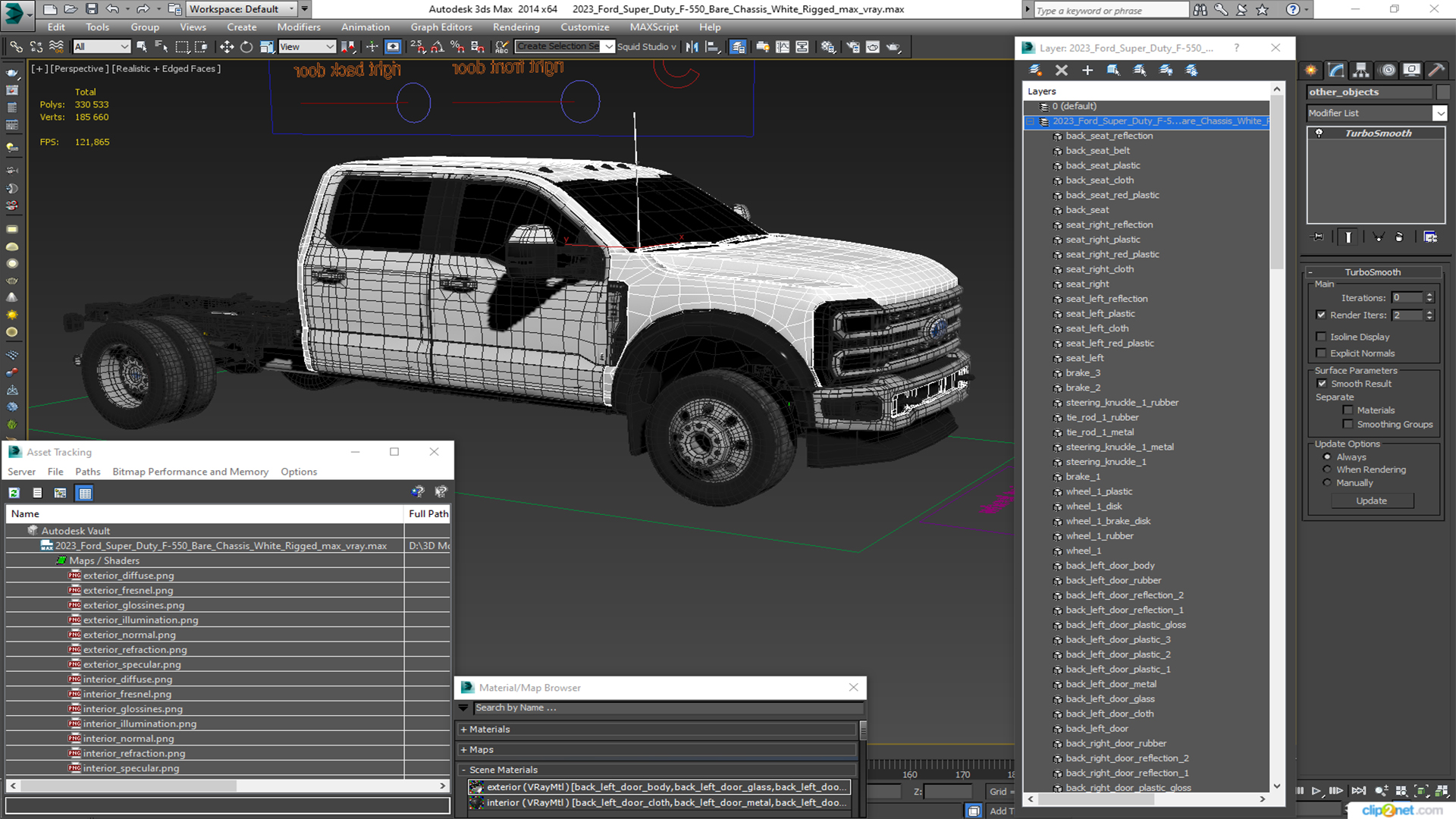
Task: Click Refresh icon in Asset Tracking
Action: [x=14, y=493]
